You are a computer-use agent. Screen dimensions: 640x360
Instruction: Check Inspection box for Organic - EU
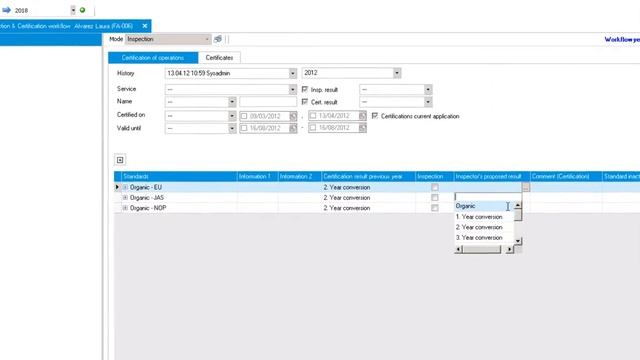435,187
